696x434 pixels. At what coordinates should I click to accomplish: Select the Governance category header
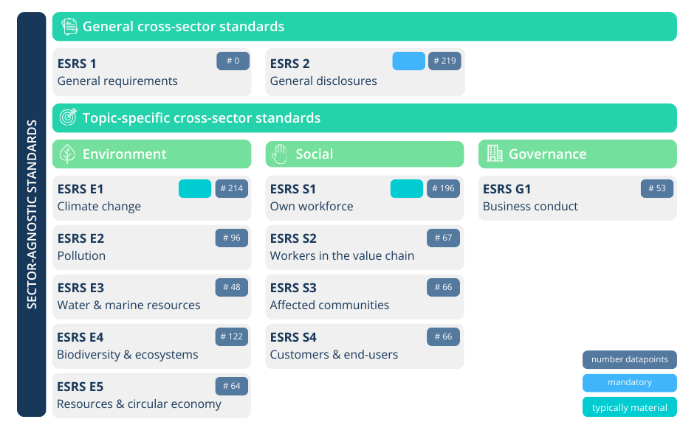577,154
